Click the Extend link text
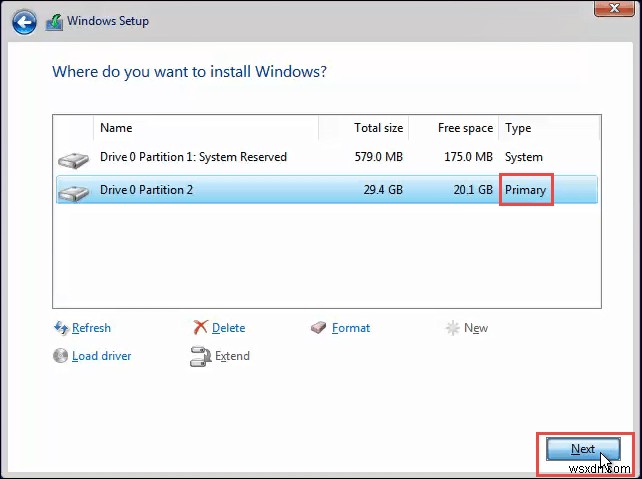Image resolution: width=642 pixels, height=479 pixels. pos(232,356)
